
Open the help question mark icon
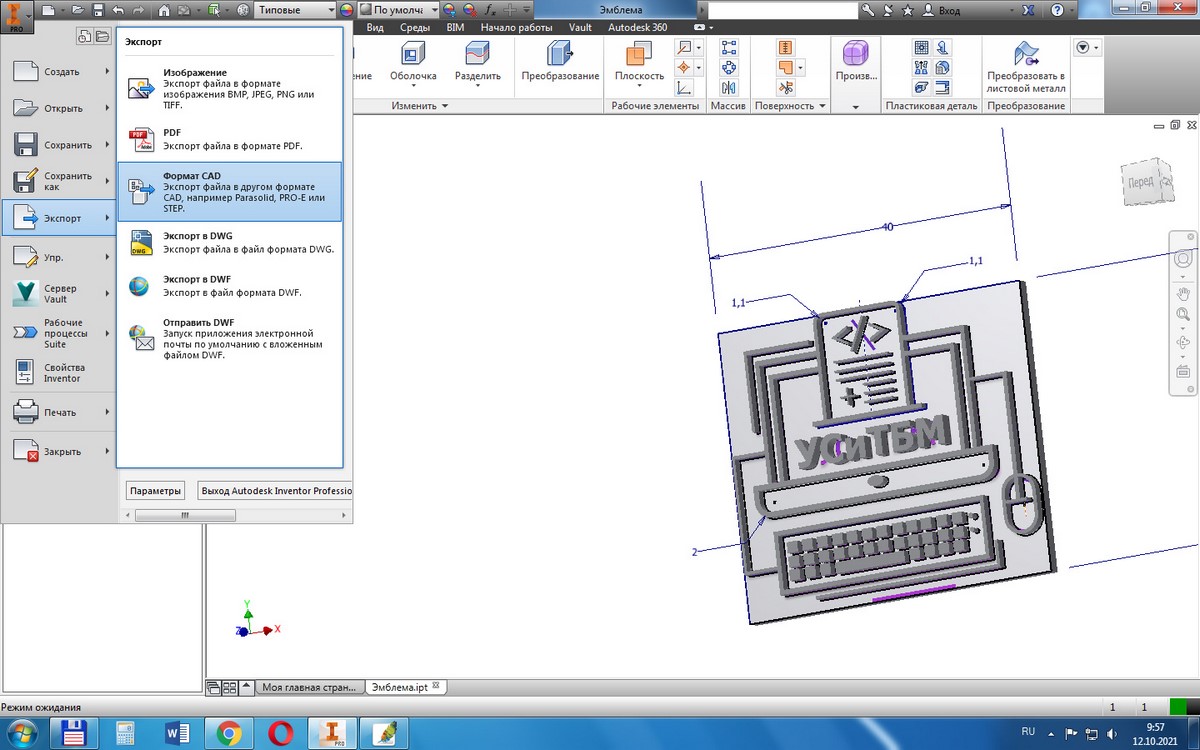[1058, 10]
